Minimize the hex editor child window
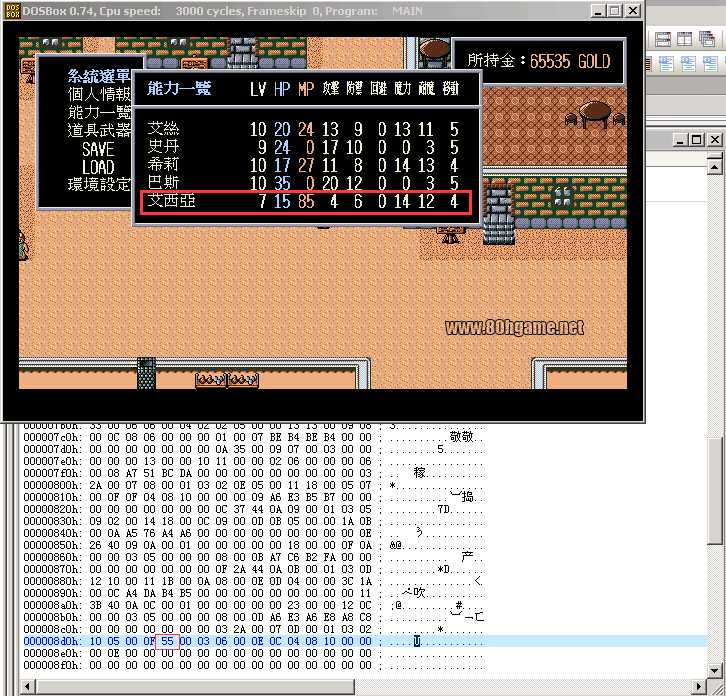This screenshot has width=726, height=696. (680, 139)
